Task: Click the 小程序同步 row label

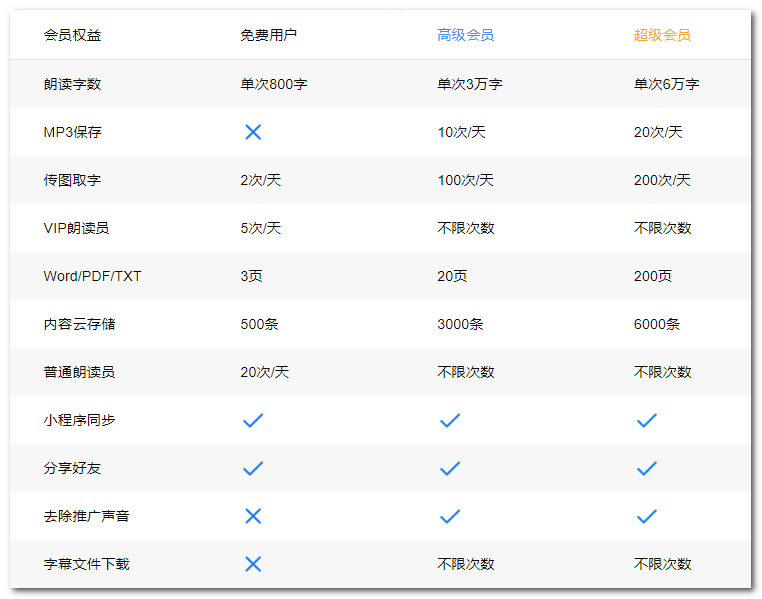Action: [79, 420]
